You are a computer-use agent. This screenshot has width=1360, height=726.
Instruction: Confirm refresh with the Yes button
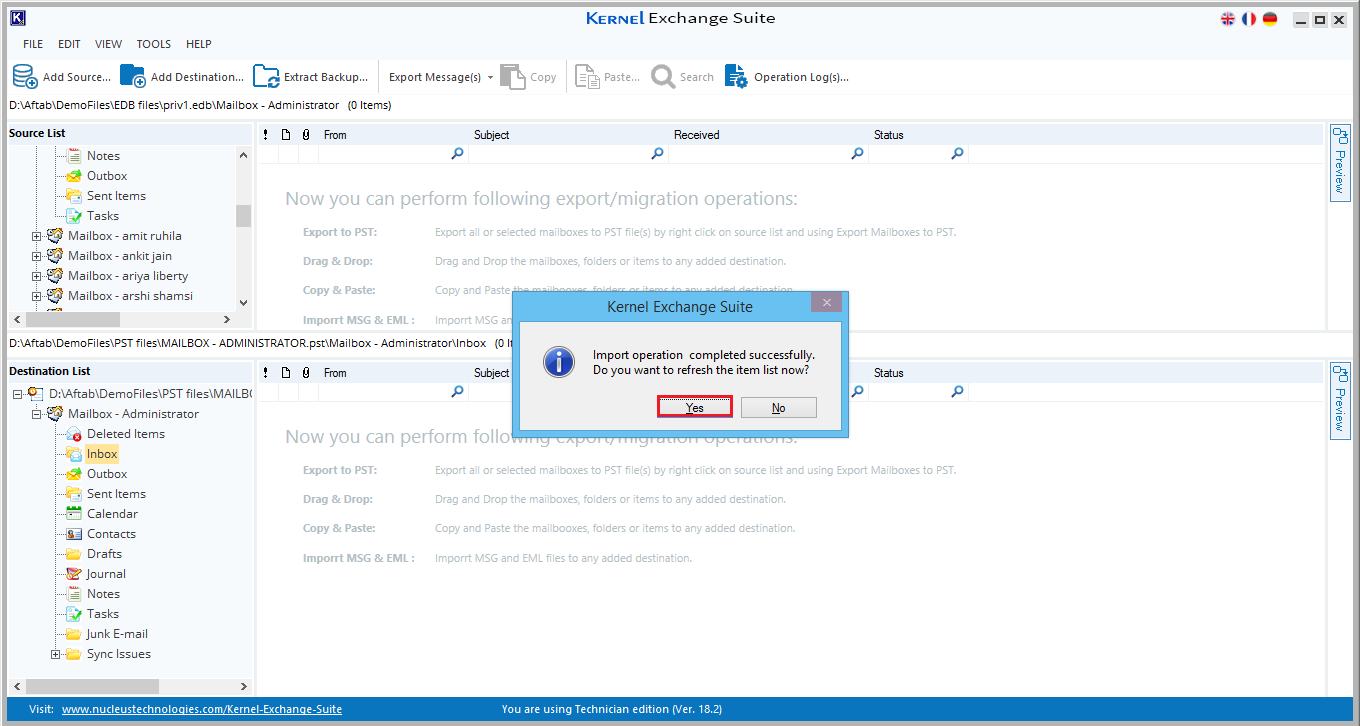click(x=695, y=407)
